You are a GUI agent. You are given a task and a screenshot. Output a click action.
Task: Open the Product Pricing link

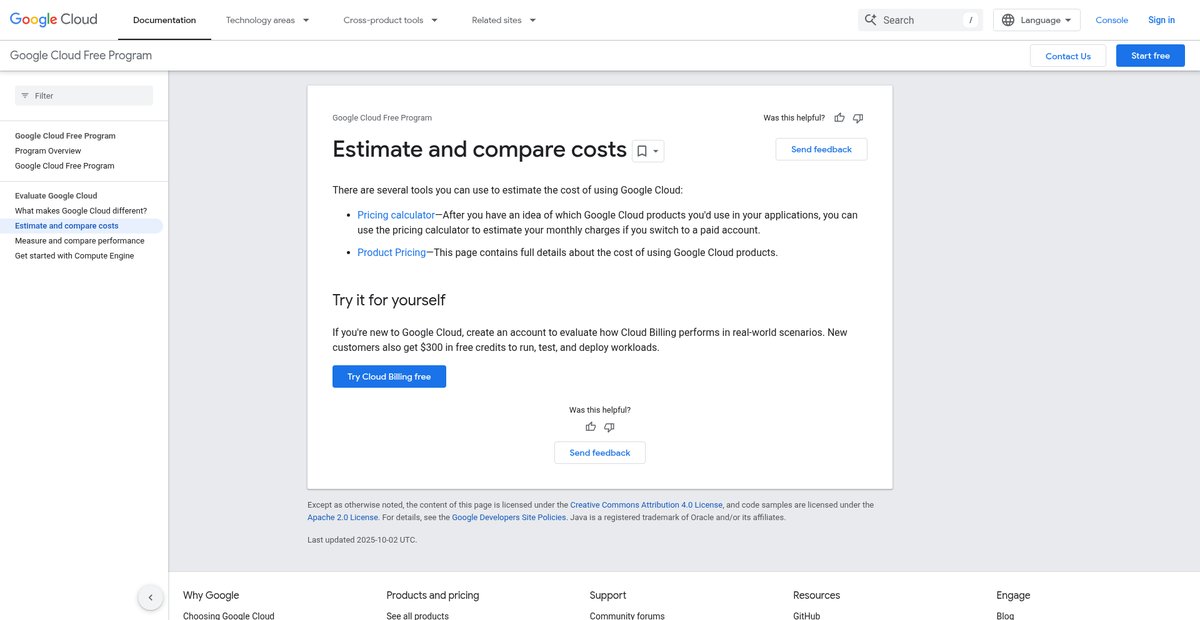pyautogui.click(x=392, y=253)
